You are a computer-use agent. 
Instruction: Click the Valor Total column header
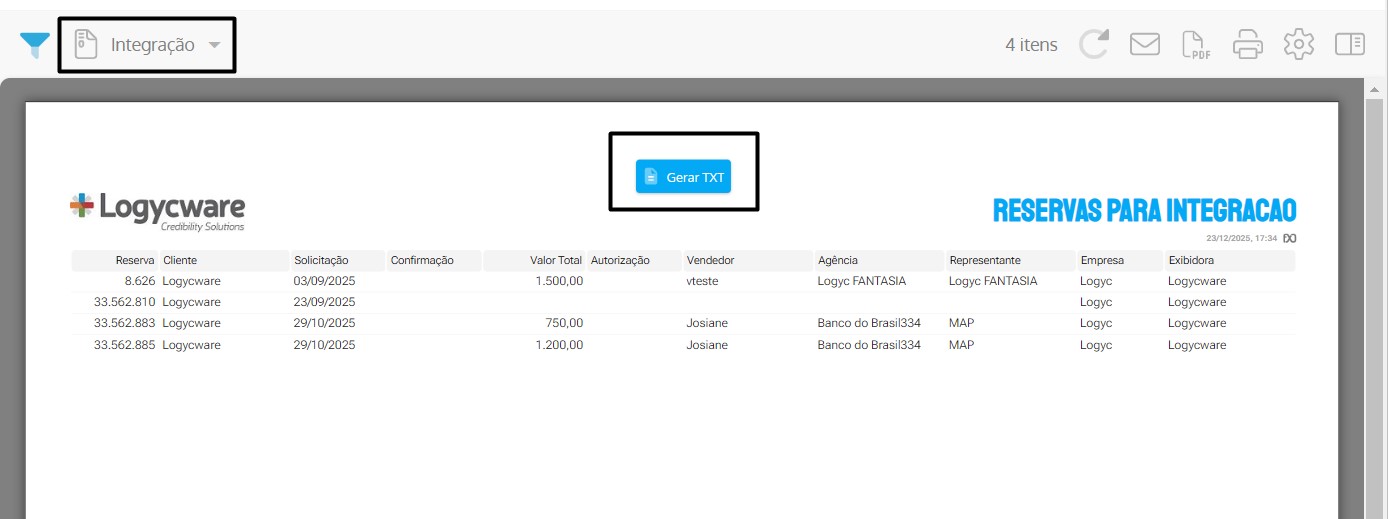555,260
